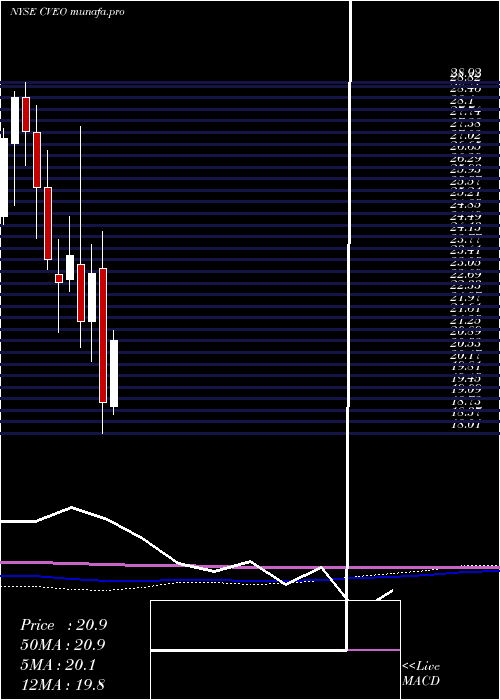Click the 24.49 price axis label

(466, 217)
